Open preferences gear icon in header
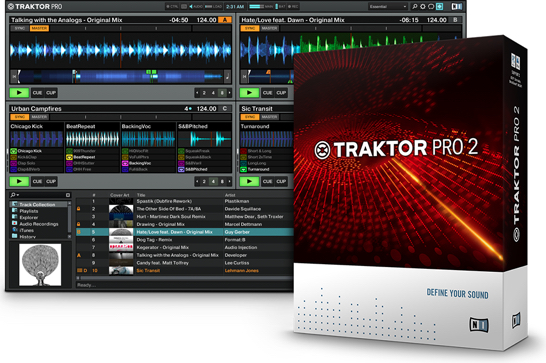 tap(423, 7)
